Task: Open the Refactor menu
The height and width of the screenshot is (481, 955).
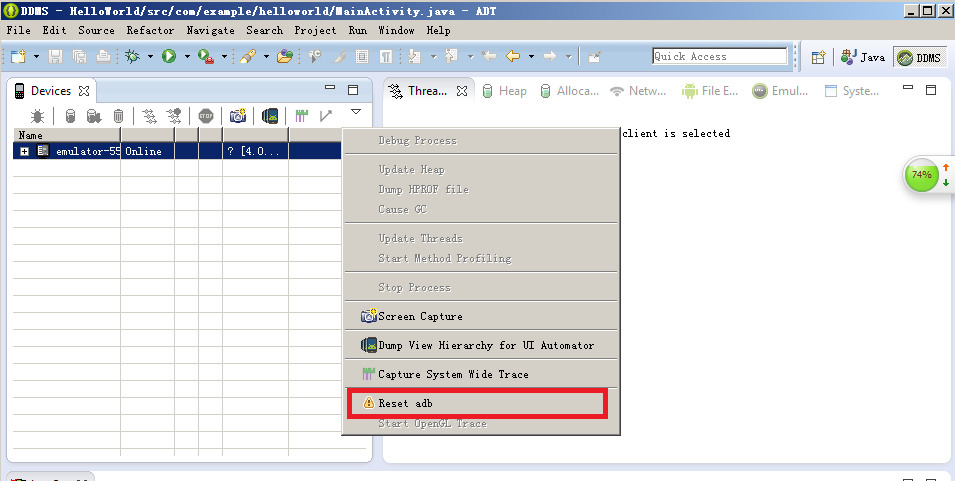Action: coord(150,30)
